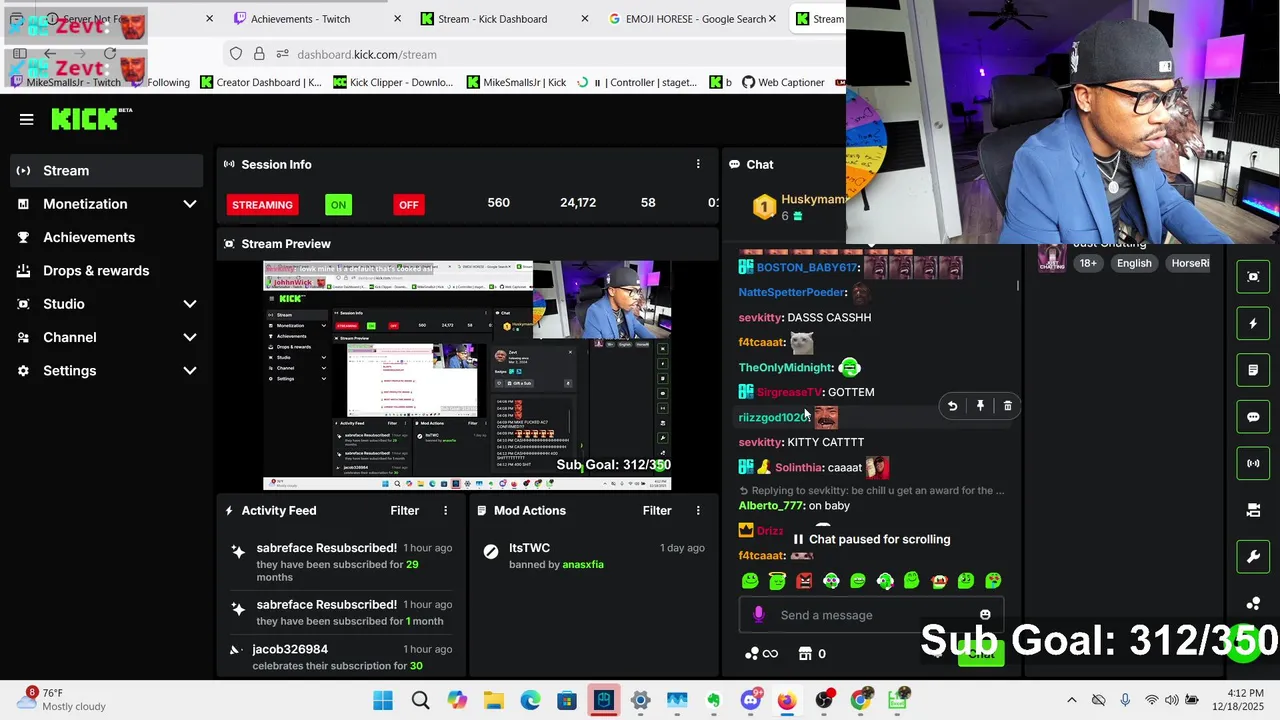Toggle streaming OFF
This screenshot has width=1280, height=720.
pos(408,205)
